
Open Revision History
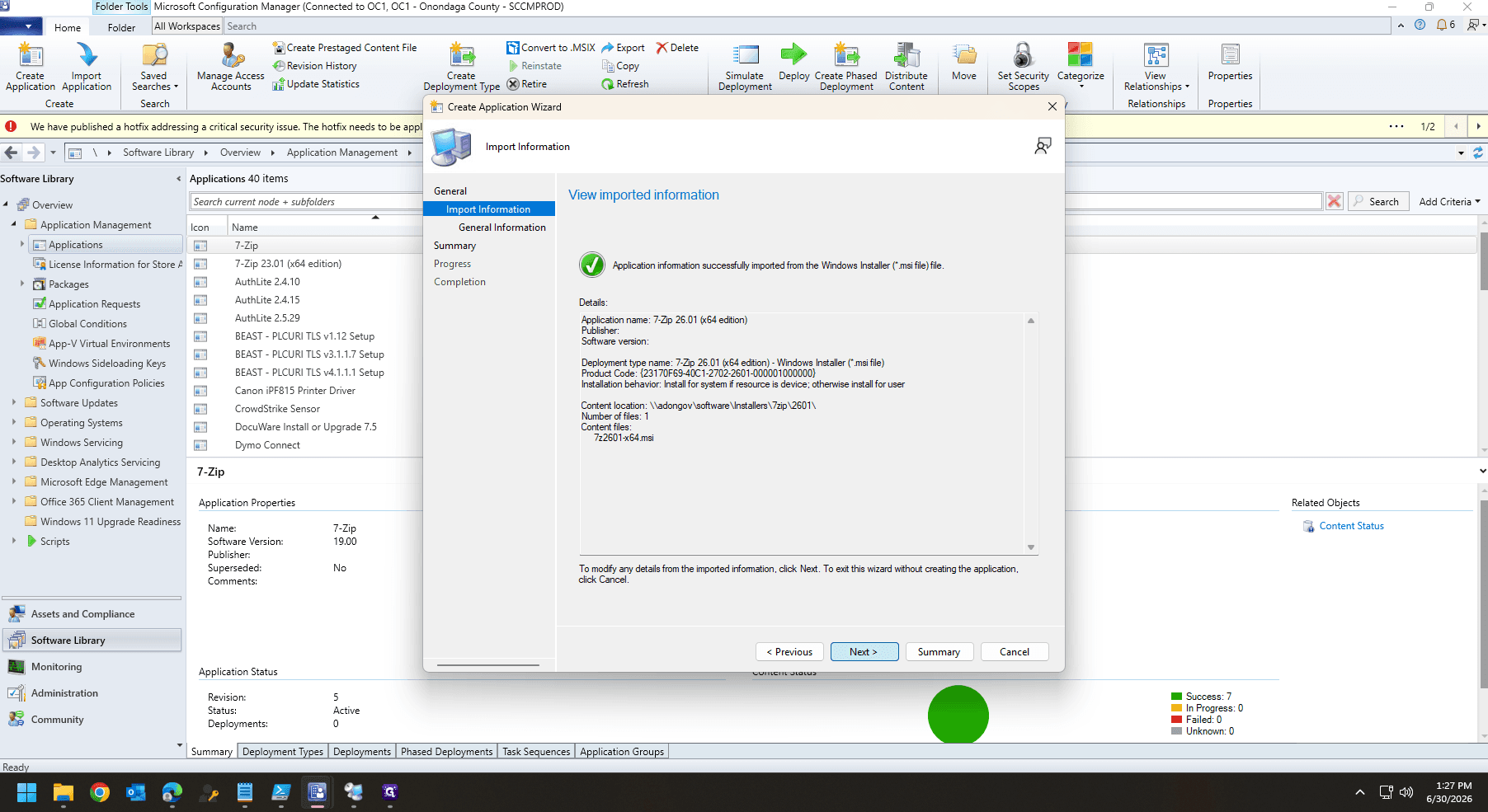[315, 66]
